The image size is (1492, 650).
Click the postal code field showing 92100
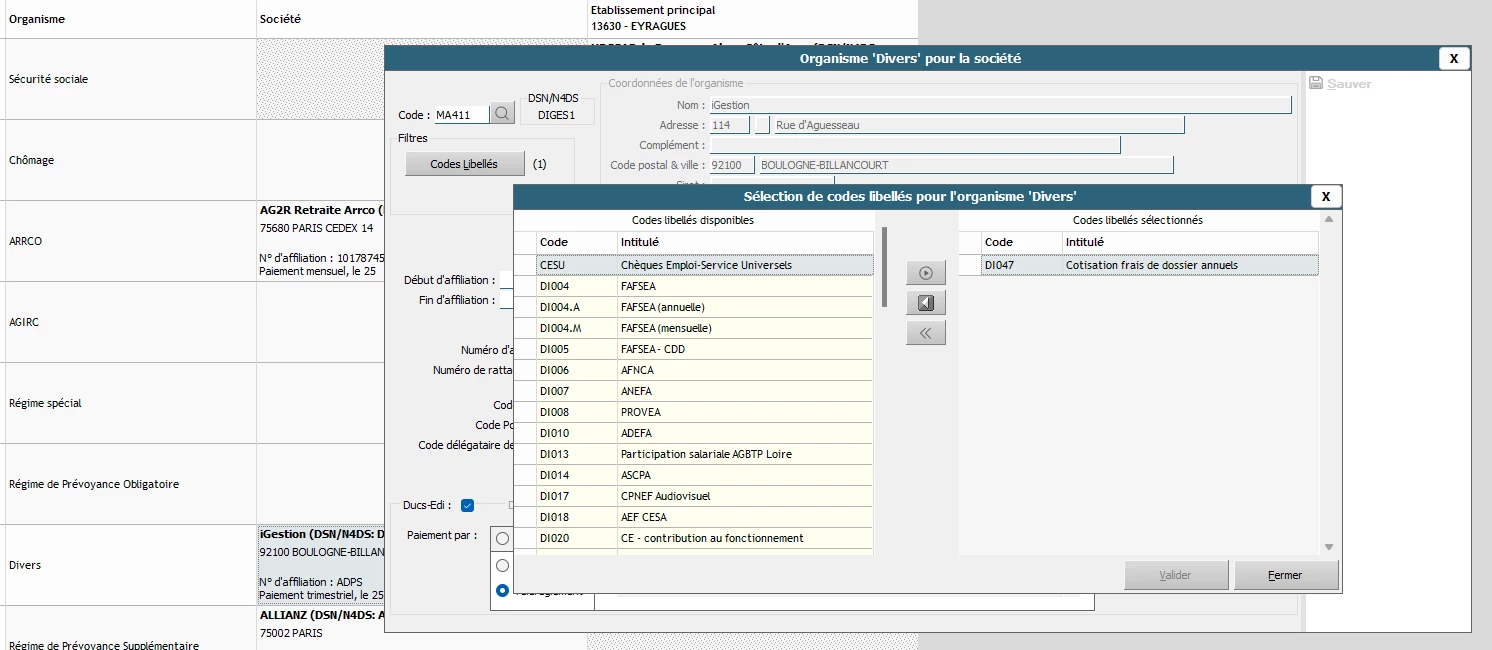730,165
